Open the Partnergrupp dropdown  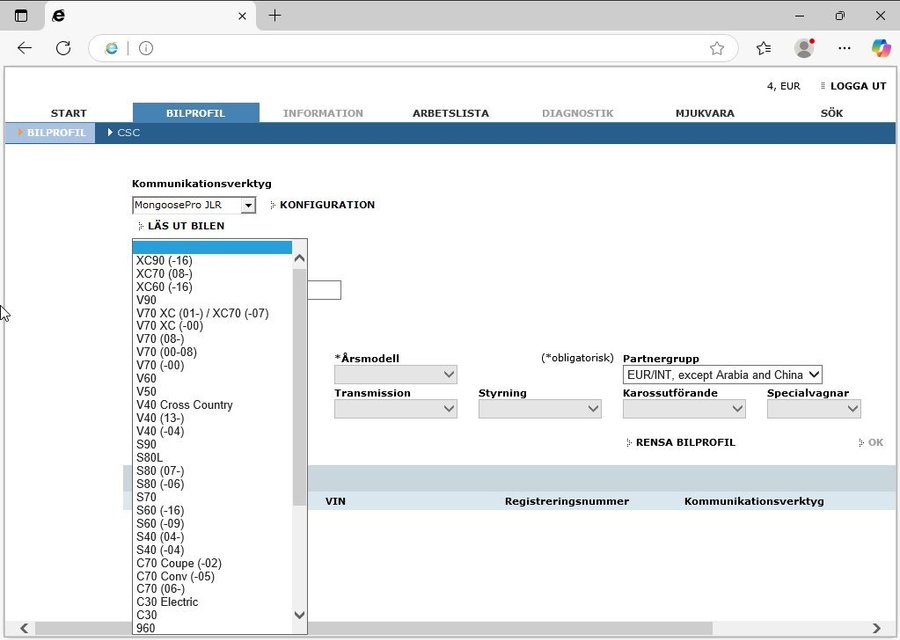[722, 375]
